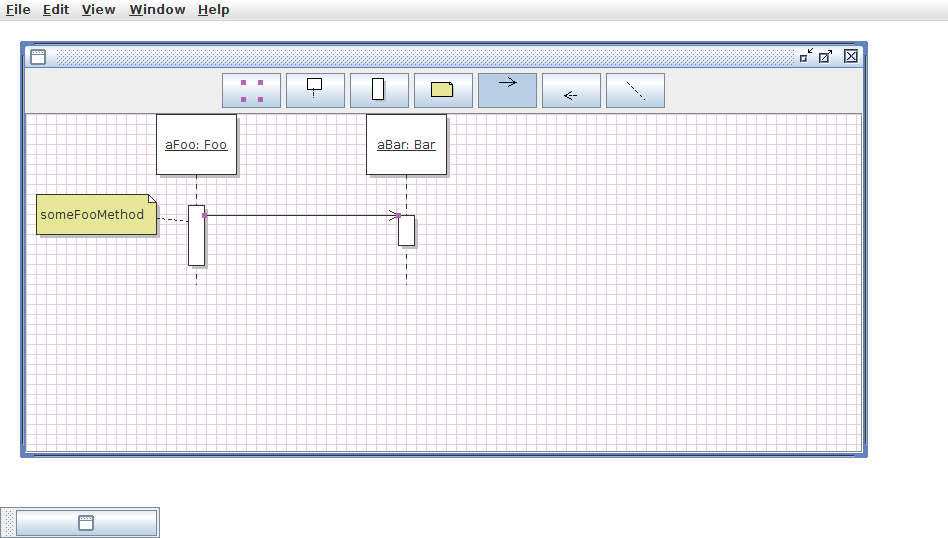Select the yellow note tool
This screenshot has width=948, height=538.
click(x=443, y=90)
